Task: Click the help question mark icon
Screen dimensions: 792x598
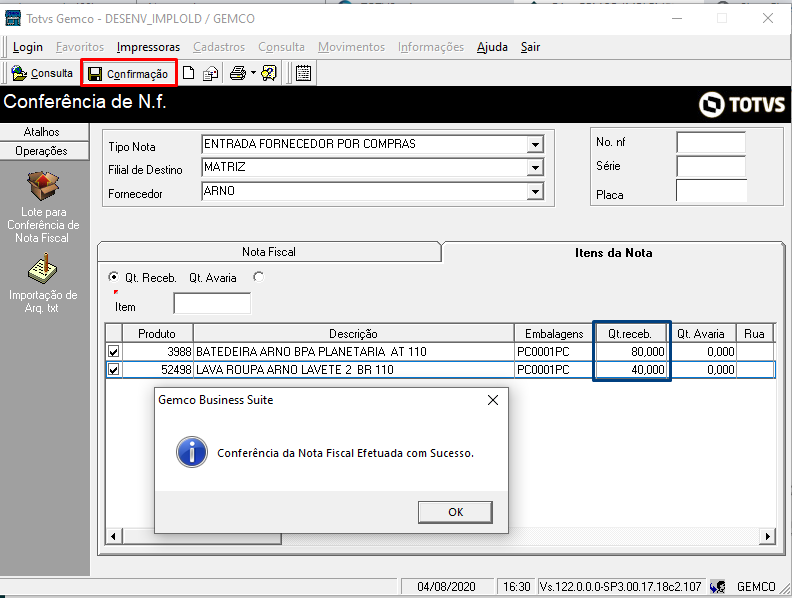Action: tap(269, 73)
